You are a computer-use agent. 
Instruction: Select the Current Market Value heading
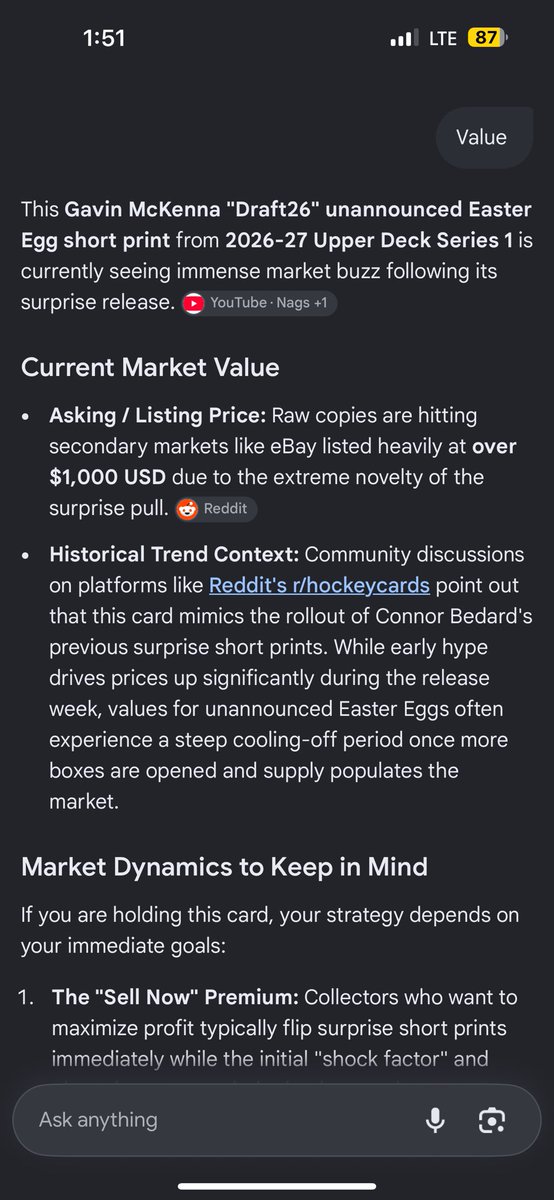(150, 367)
